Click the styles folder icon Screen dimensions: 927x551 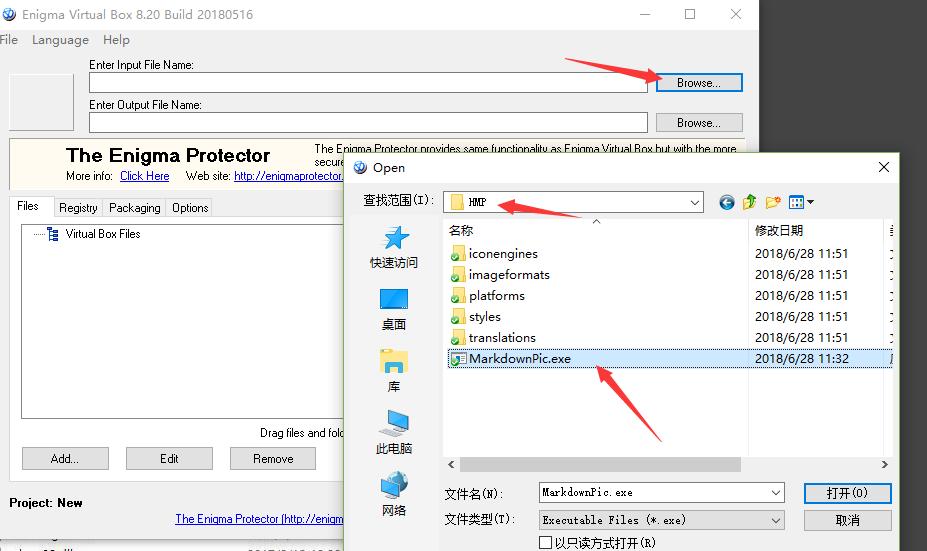457,317
